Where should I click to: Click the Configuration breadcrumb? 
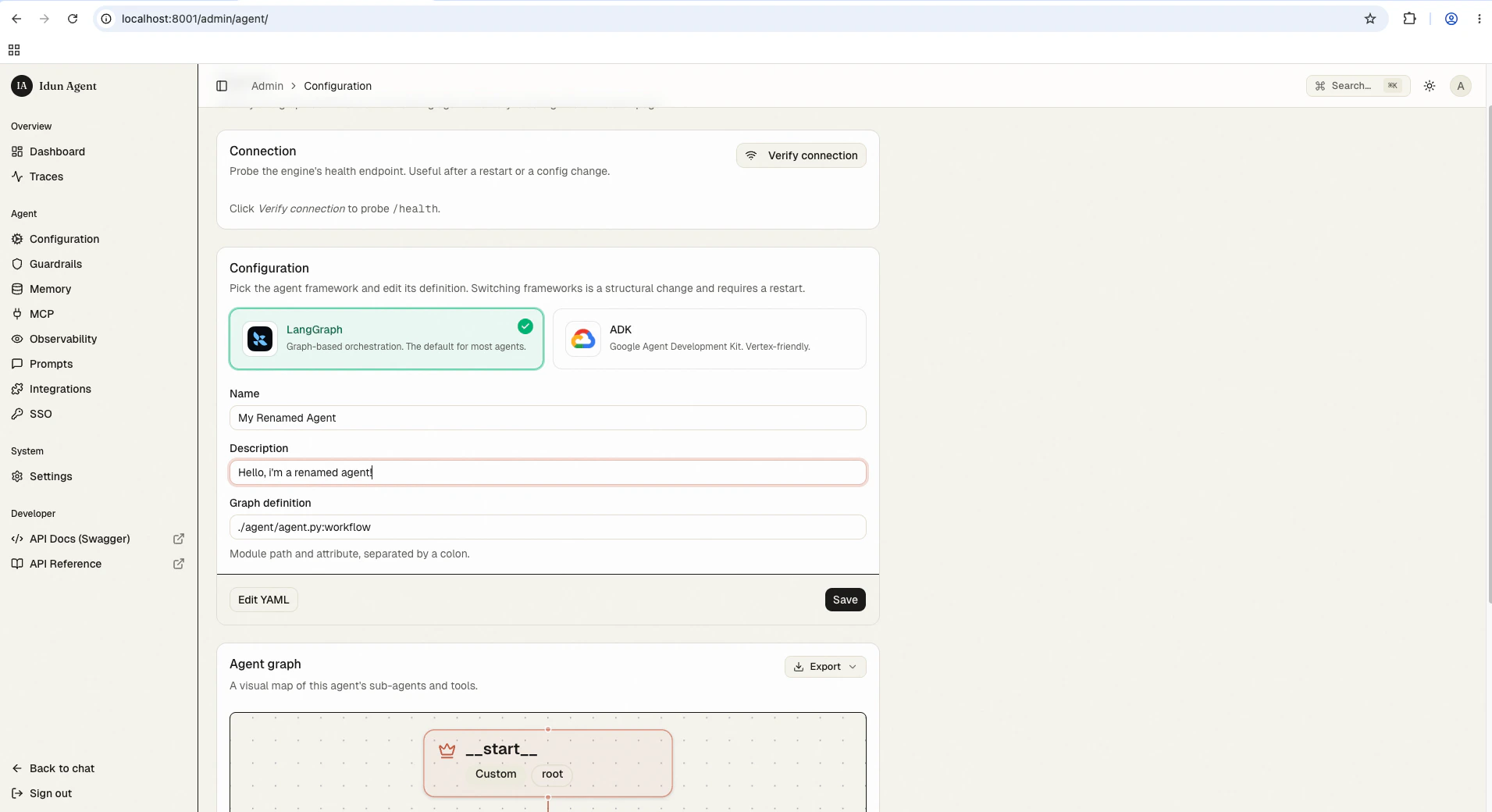click(337, 86)
